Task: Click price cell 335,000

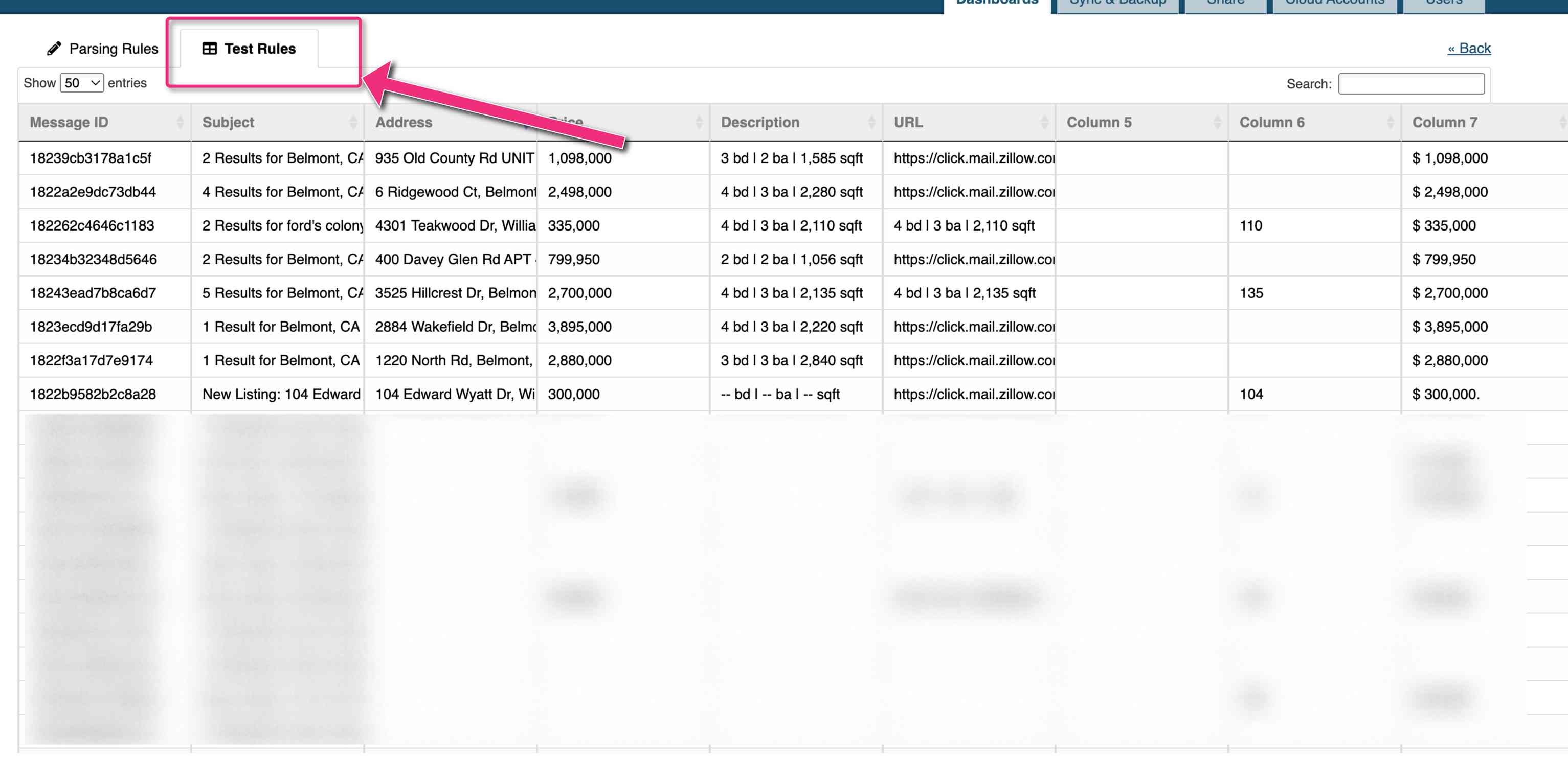Action: pos(573,225)
